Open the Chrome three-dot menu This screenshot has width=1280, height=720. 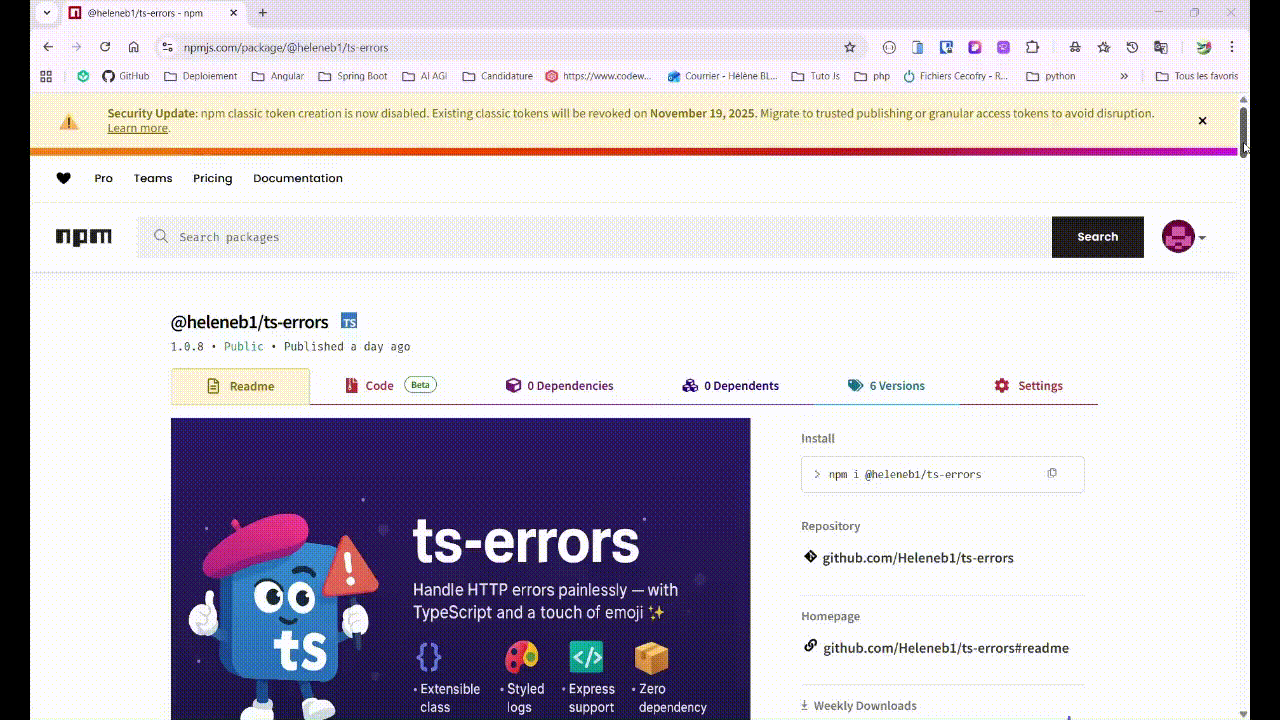(1232, 47)
